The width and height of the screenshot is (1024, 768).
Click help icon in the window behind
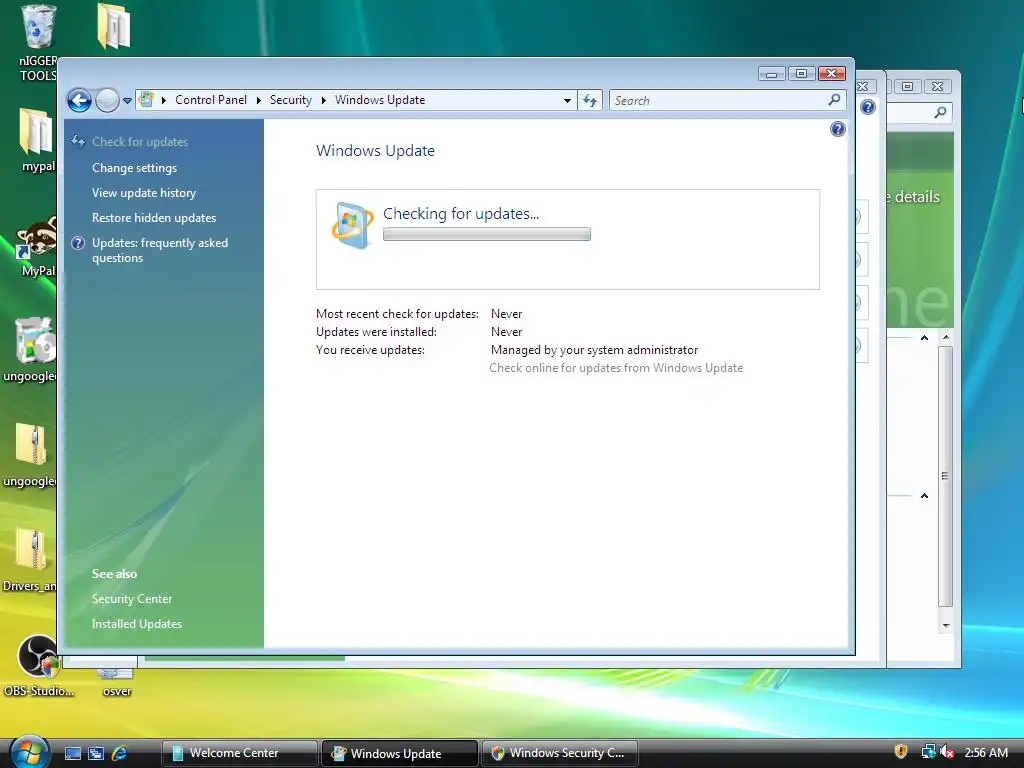tap(868, 107)
